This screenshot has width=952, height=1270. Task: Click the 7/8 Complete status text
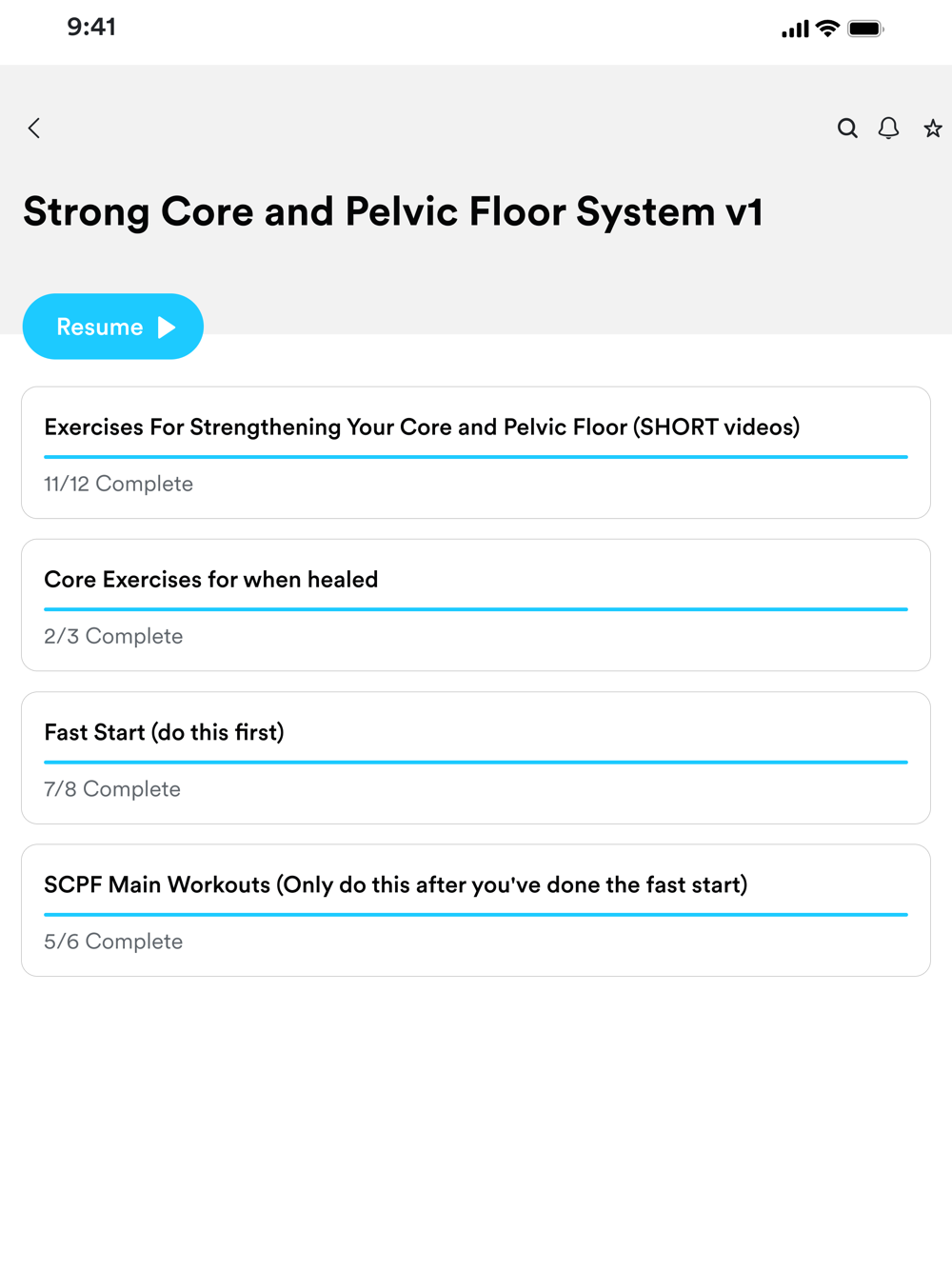(112, 789)
